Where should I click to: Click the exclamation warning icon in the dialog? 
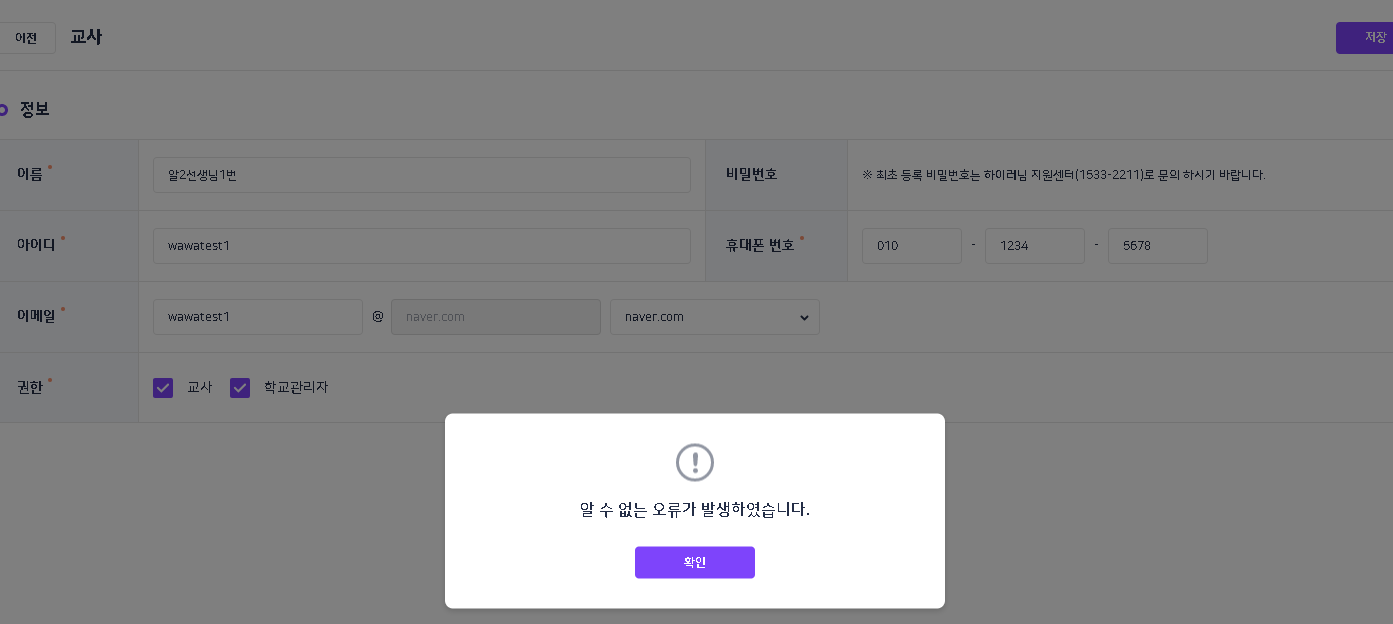pos(695,462)
